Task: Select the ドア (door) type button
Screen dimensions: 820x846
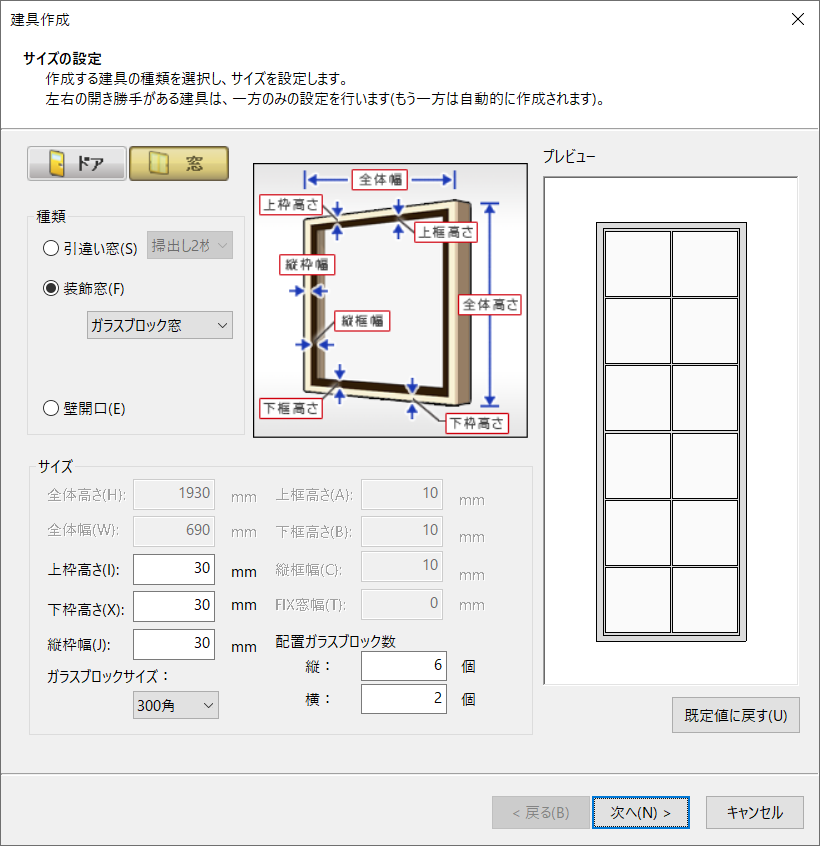Action: coord(77,164)
